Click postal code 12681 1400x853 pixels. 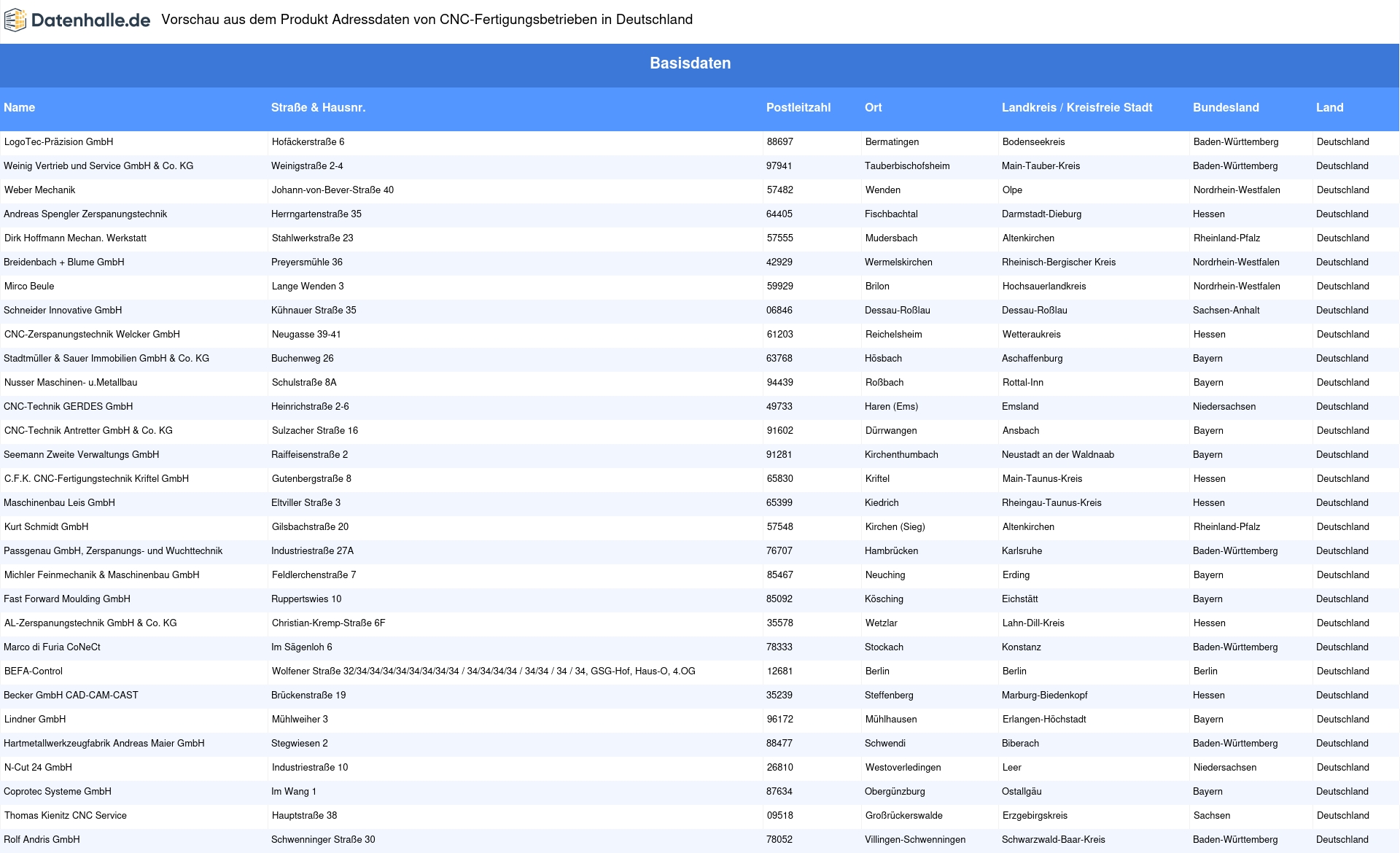[780, 671]
